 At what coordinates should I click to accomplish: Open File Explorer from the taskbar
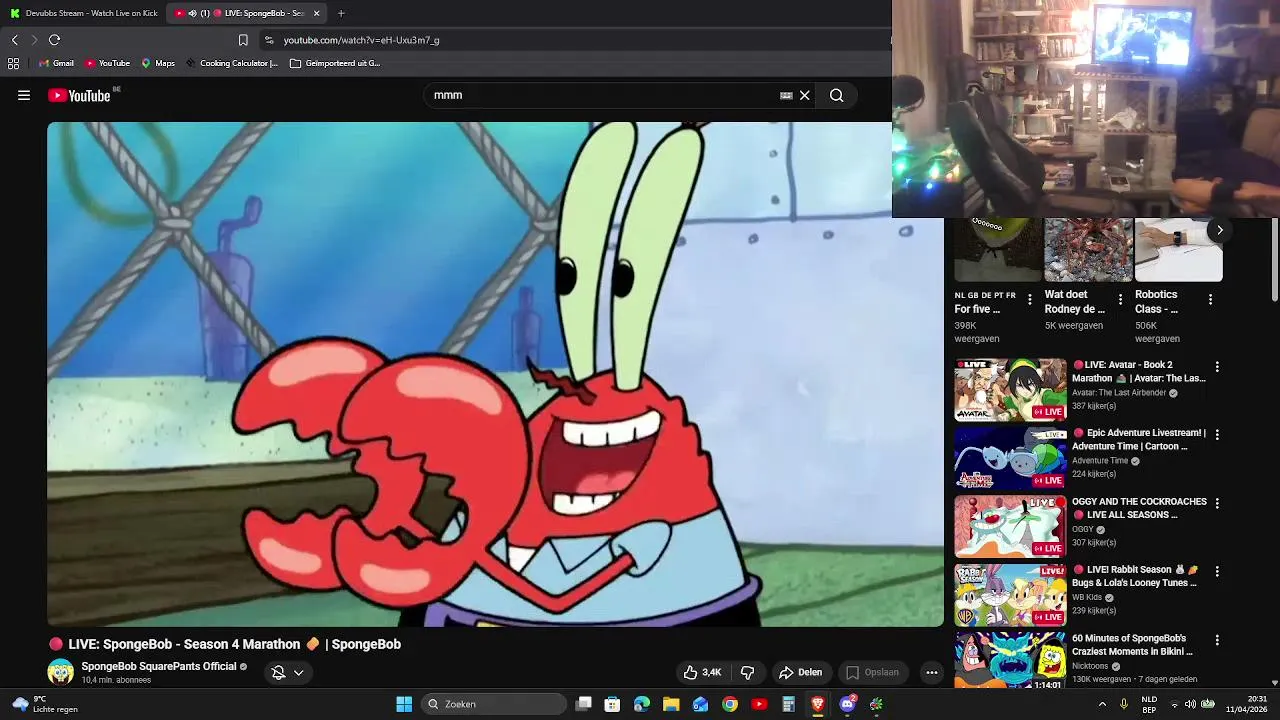tap(671, 704)
